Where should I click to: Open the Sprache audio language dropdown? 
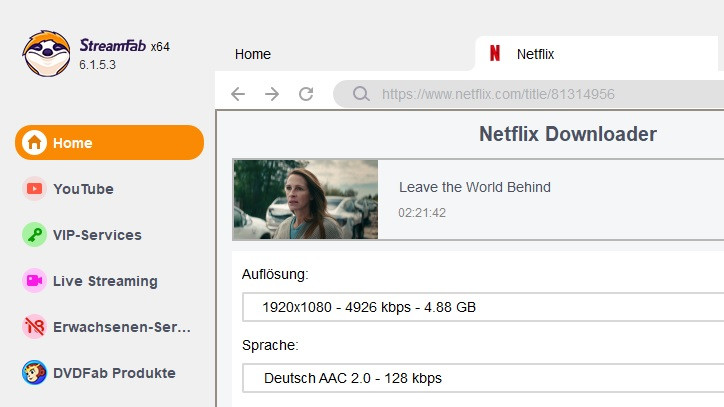click(x=482, y=378)
